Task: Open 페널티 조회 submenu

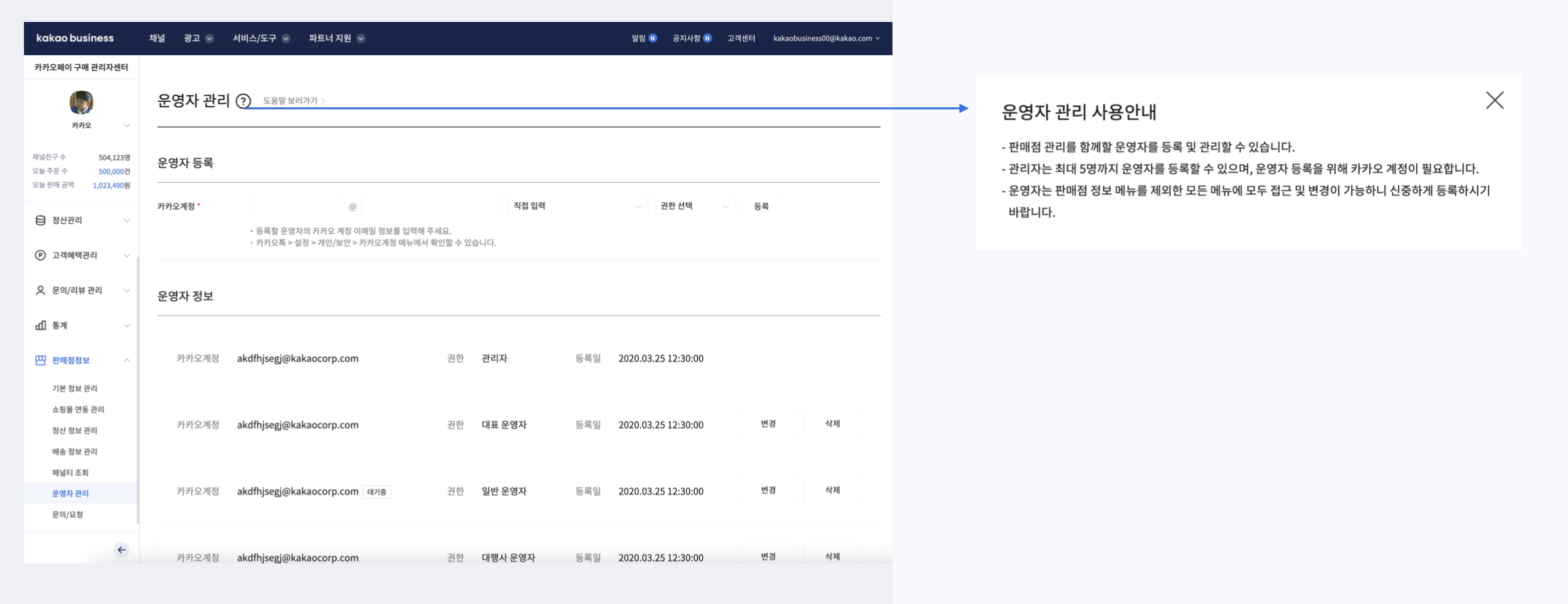Action: pyautogui.click(x=70, y=473)
